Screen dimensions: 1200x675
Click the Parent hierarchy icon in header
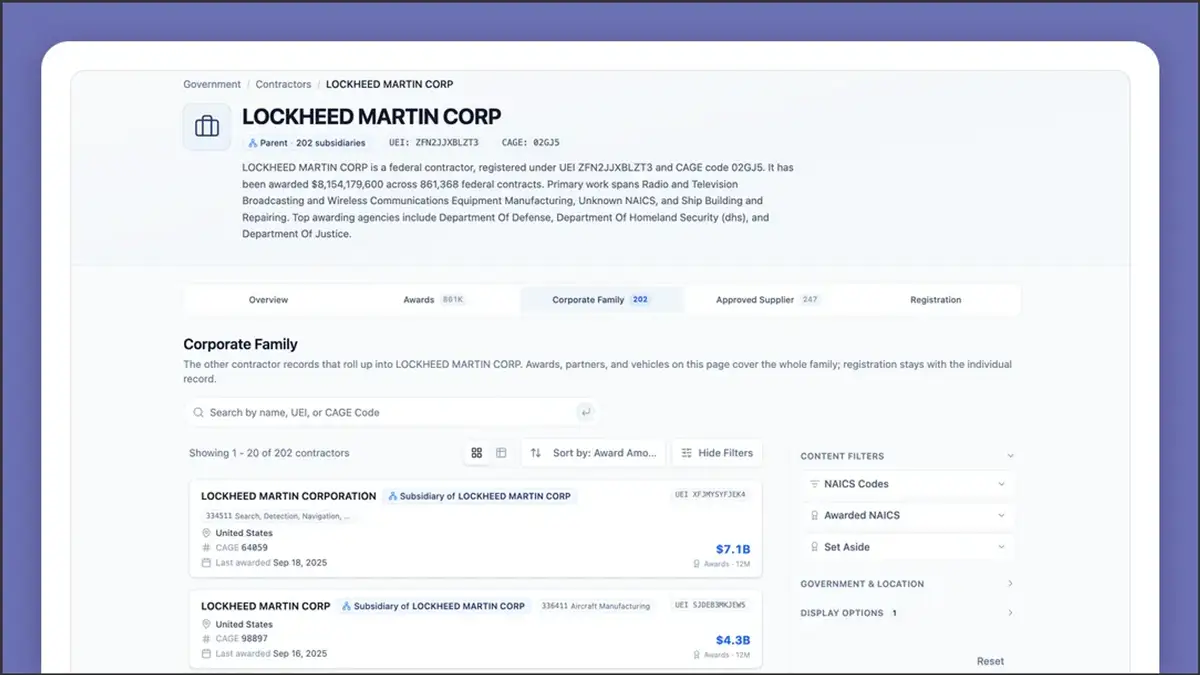(253, 143)
